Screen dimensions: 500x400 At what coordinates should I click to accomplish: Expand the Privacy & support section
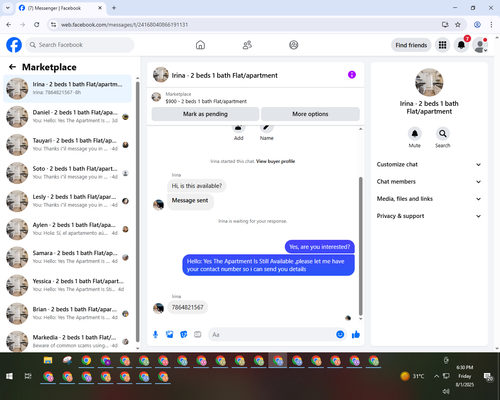click(x=429, y=216)
